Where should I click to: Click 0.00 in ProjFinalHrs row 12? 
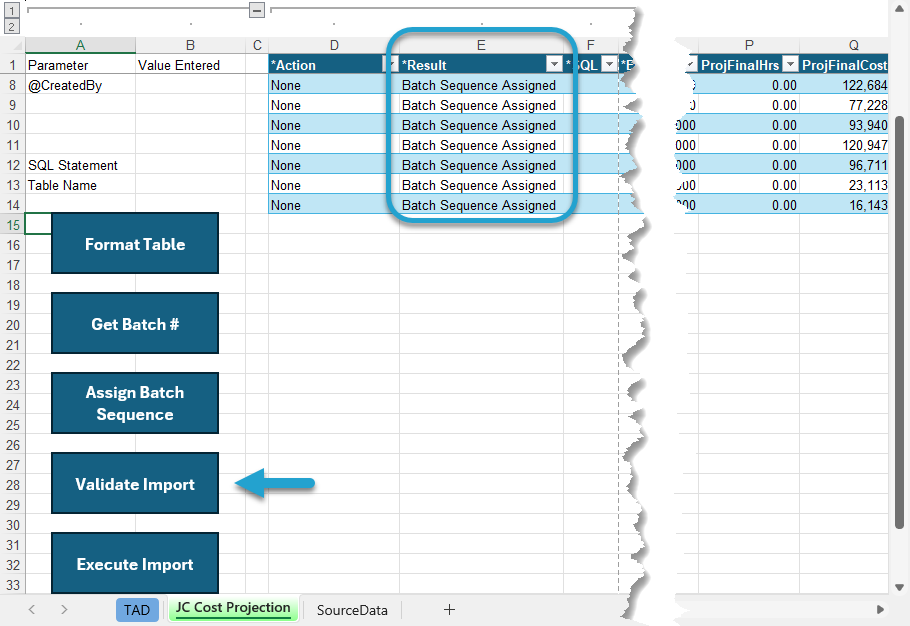coord(749,165)
